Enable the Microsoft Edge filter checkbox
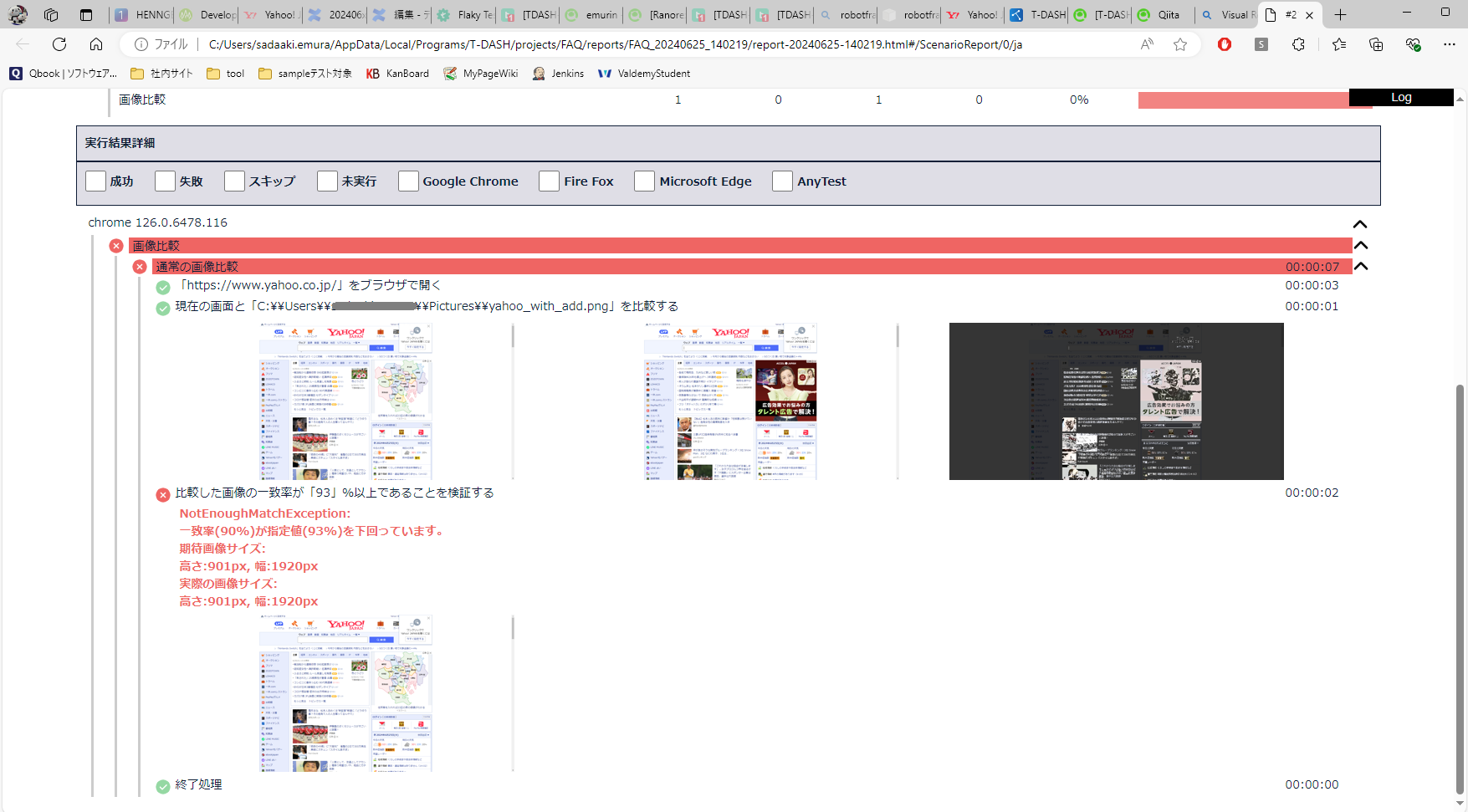Image resolution: width=1468 pixels, height=812 pixels. coord(644,181)
